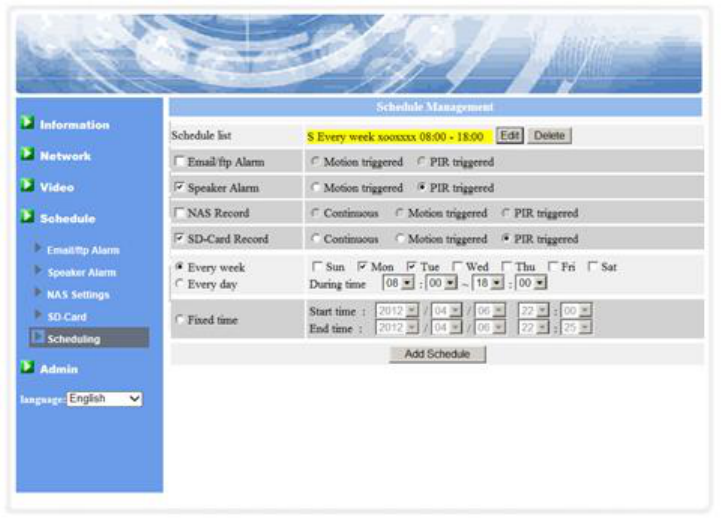The image size is (724, 522).
Task: Click the triangle icon beside SD-Card
Action: coord(38,315)
